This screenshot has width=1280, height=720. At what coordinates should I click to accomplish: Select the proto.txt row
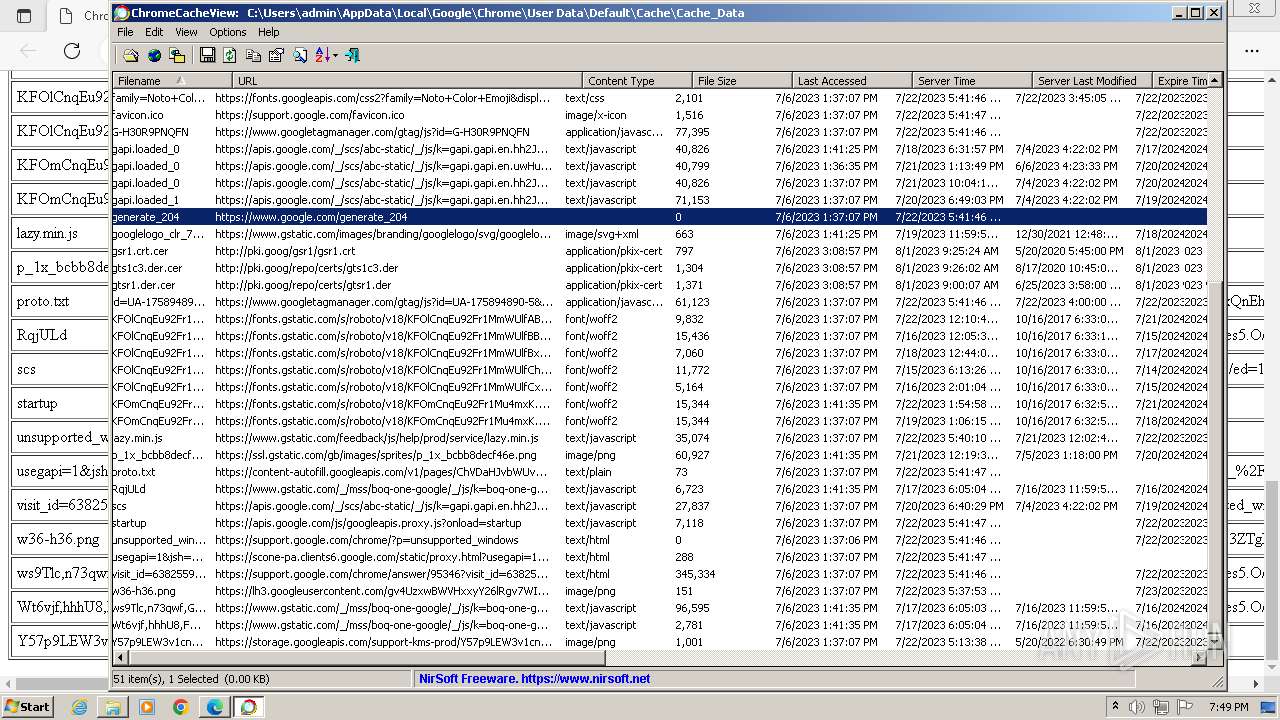pyautogui.click(x=659, y=472)
